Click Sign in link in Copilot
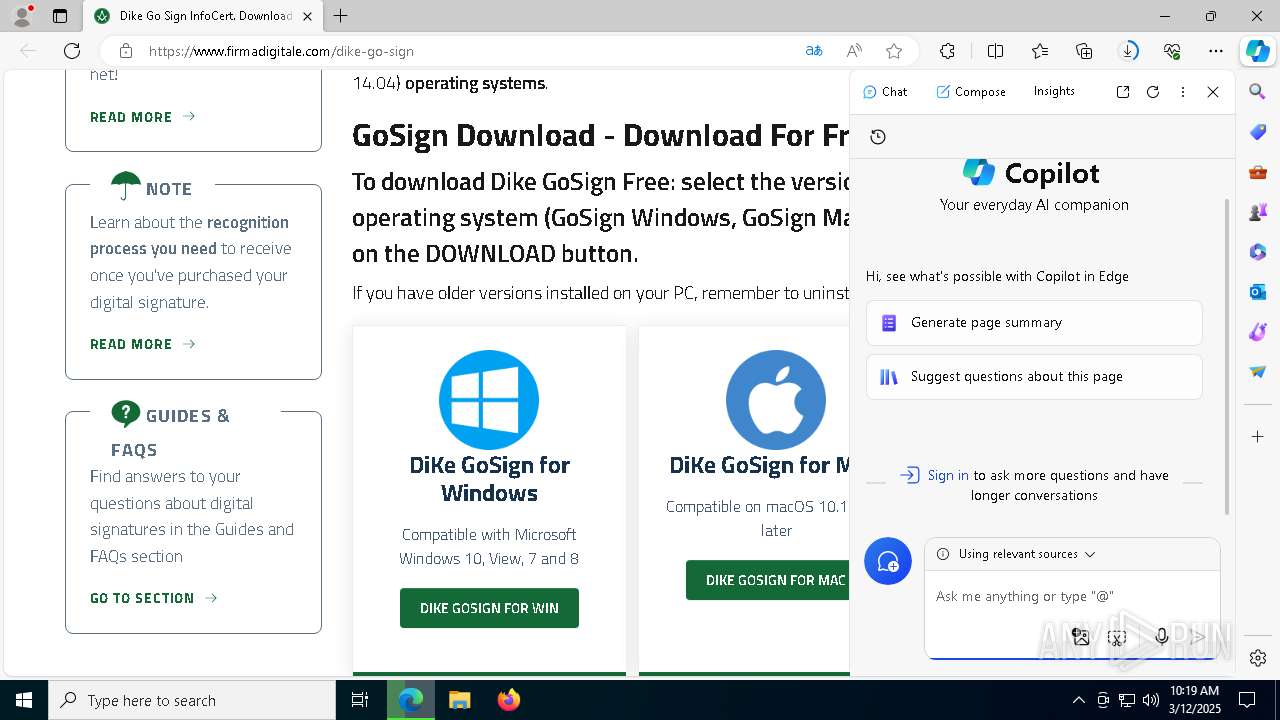1280x720 pixels. click(948, 475)
